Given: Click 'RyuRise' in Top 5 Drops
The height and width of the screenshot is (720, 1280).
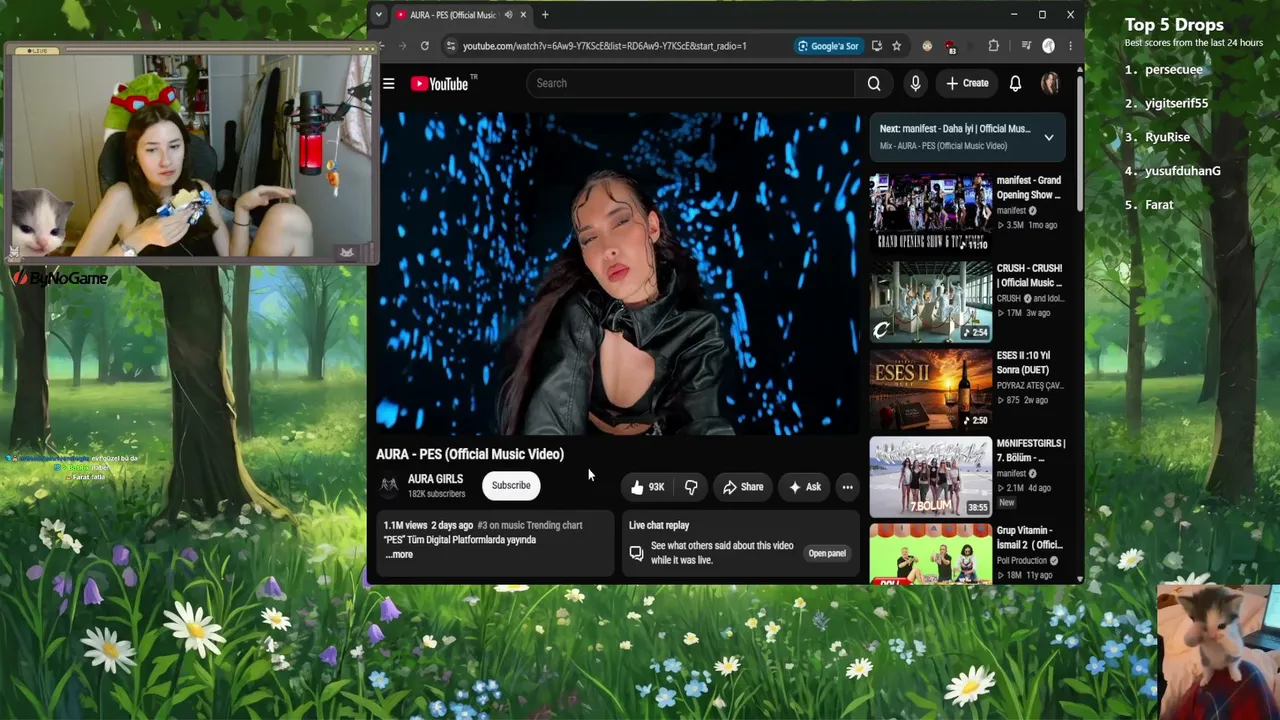Looking at the screenshot, I should (x=1168, y=138).
